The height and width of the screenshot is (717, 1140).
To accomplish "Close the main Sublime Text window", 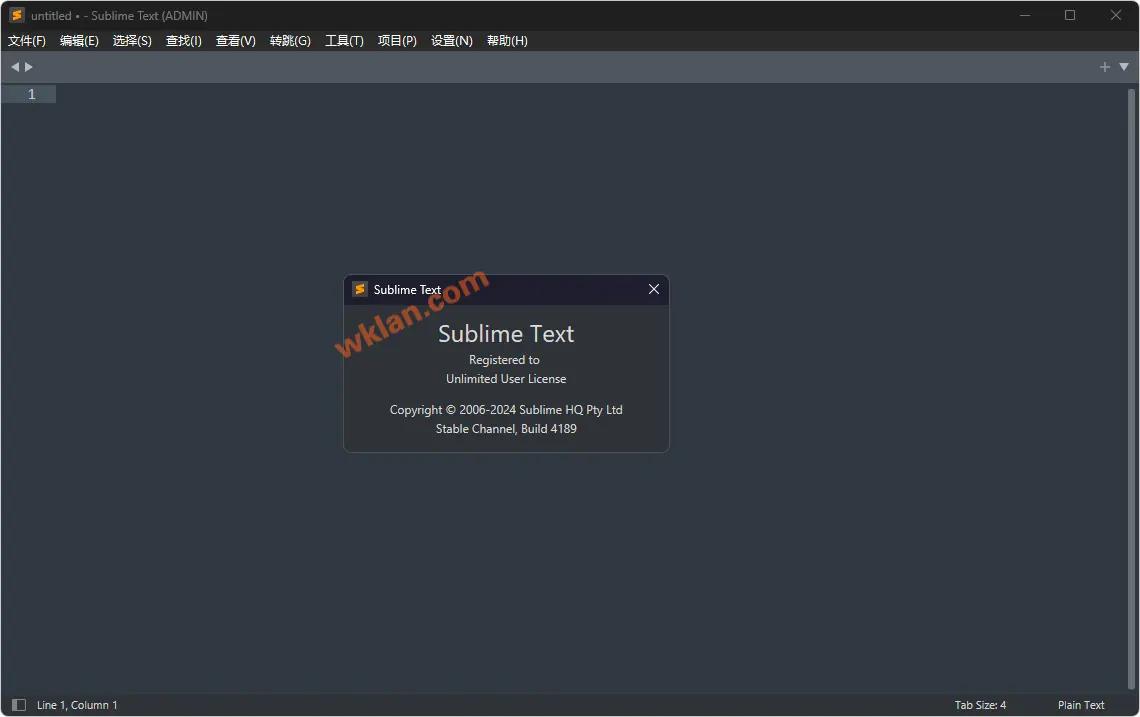I will [x=1115, y=15].
